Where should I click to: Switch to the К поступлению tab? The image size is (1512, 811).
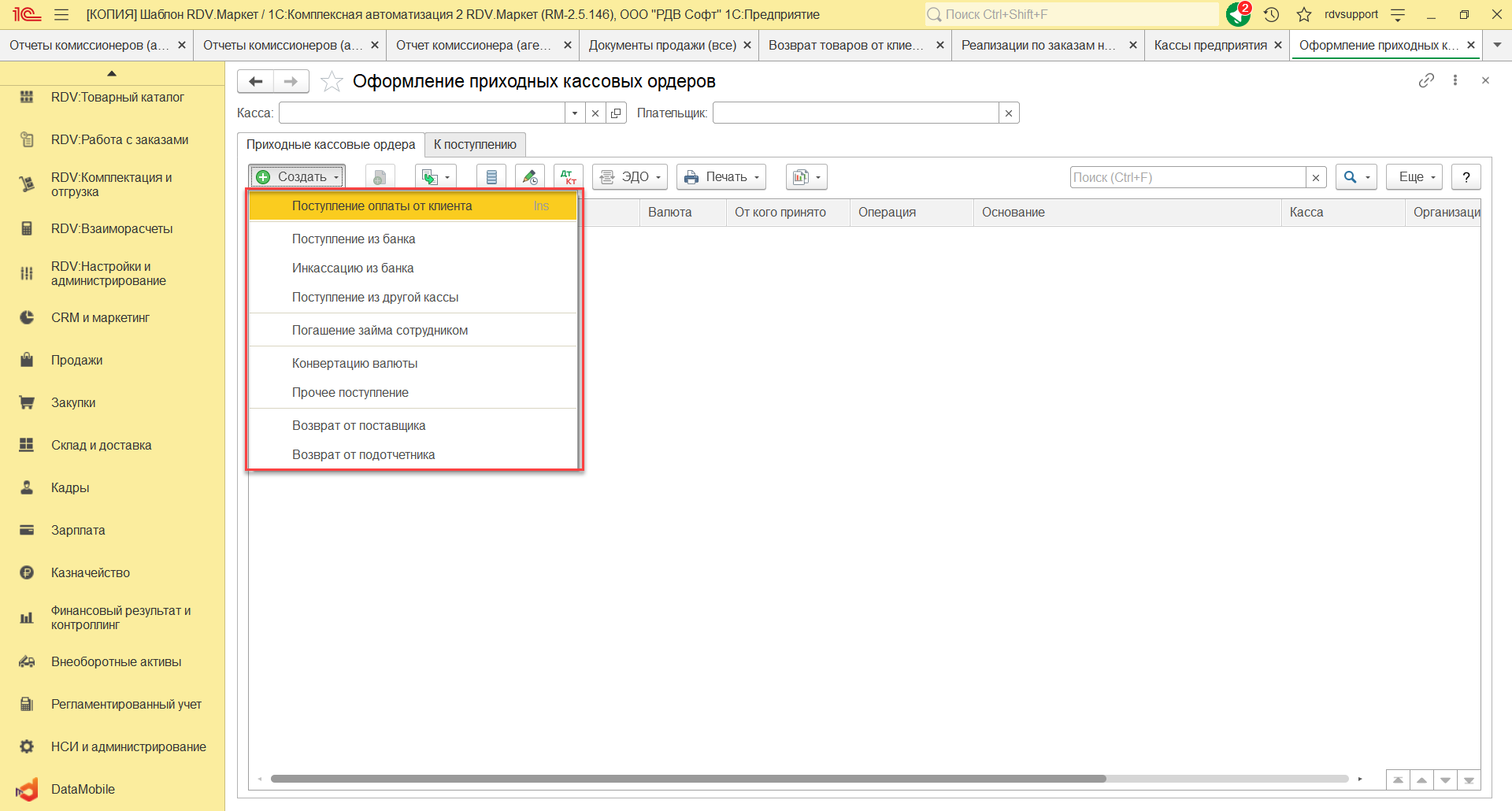click(x=475, y=144)
